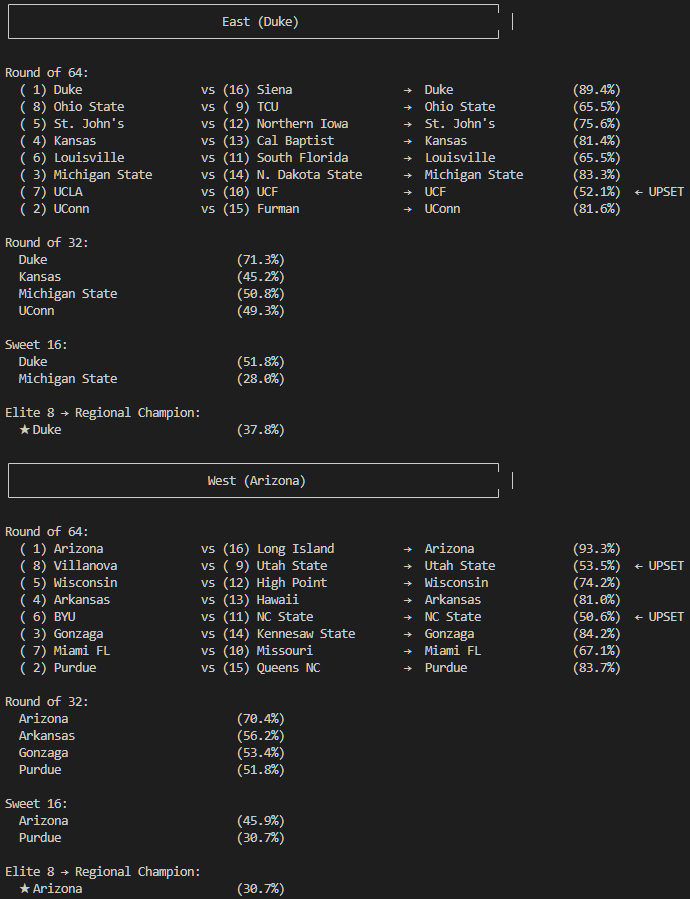Screen dimensions: 690x899
Task: Click the "(45.2%)" Kansas Round of 32 value
Action: click(x=260, y=277)
